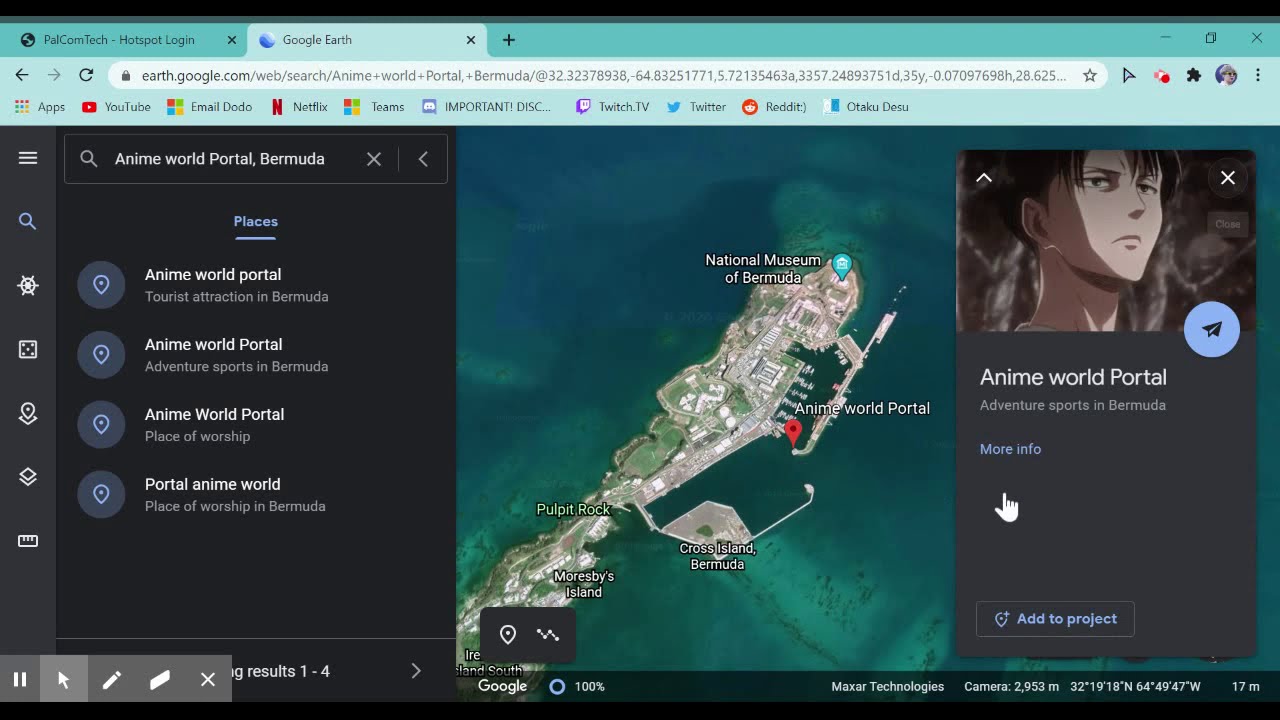Viewport: 1280px width, 720px height.
Task: Reload the current page
Action: [x=86, y=75]
